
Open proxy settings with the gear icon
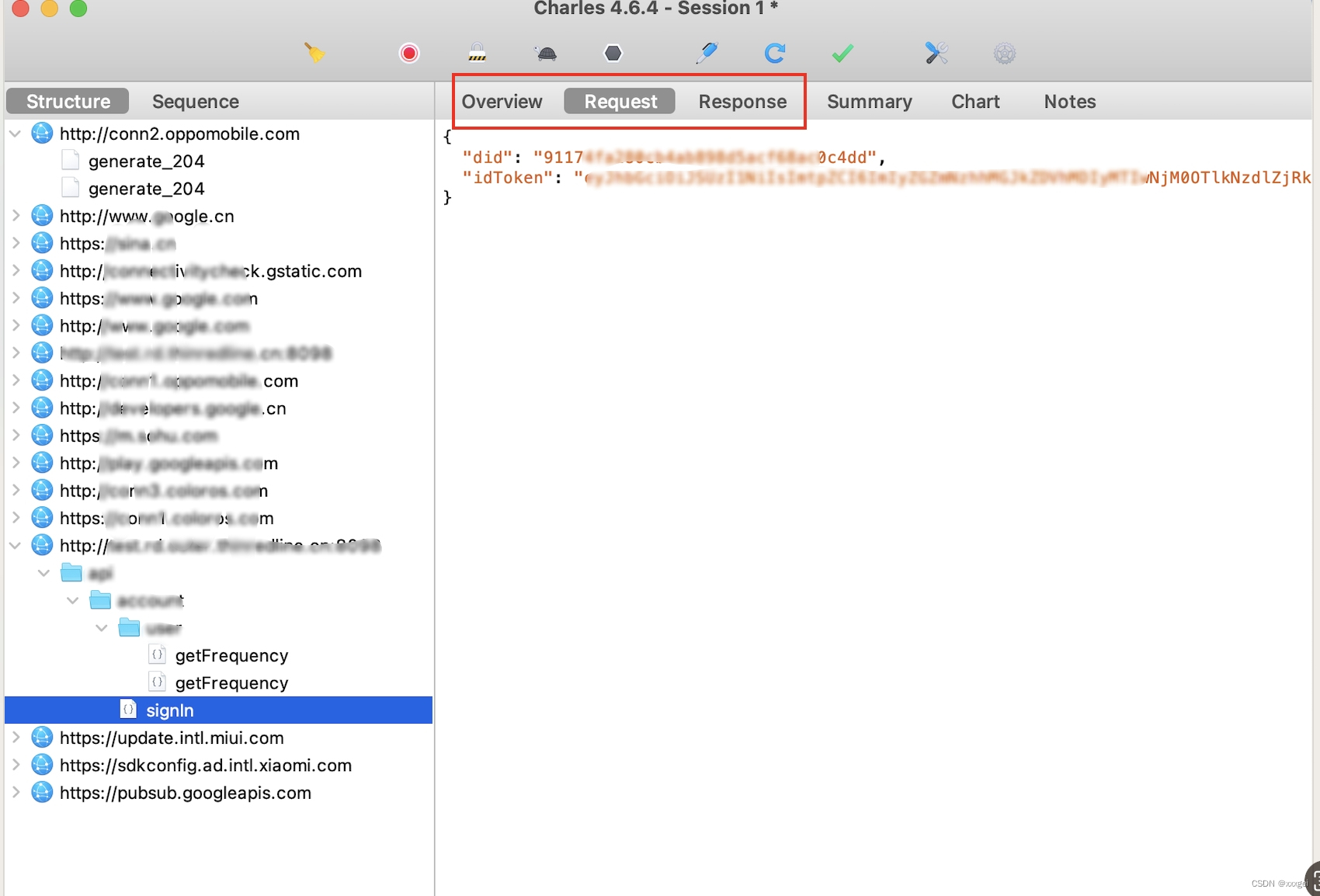point(1003,53)
